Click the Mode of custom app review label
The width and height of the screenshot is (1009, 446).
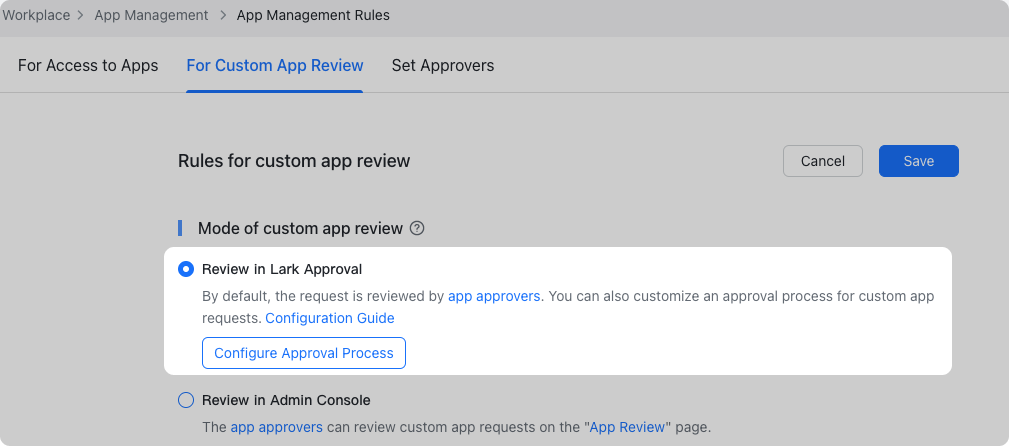click(301, 228)
